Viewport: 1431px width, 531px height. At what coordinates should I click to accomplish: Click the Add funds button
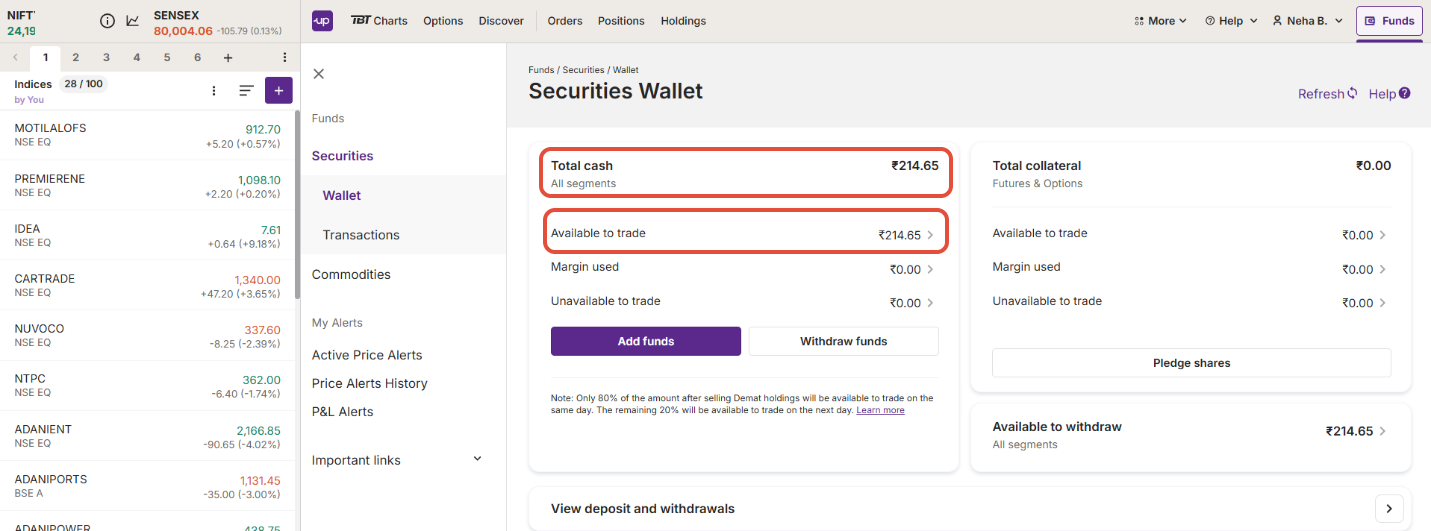pos(646,341)
